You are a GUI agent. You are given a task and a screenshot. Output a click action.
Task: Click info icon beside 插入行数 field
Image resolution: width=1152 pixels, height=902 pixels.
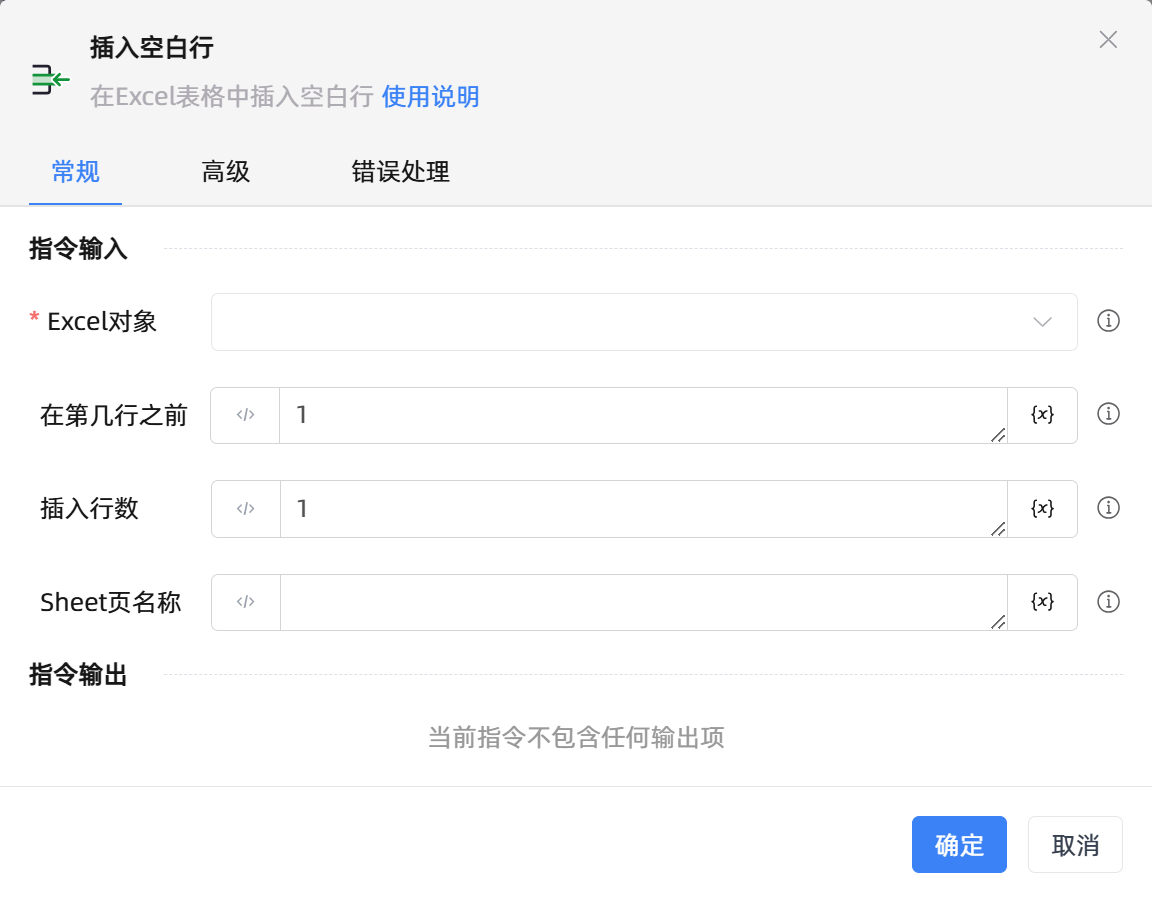point(1108,508)
